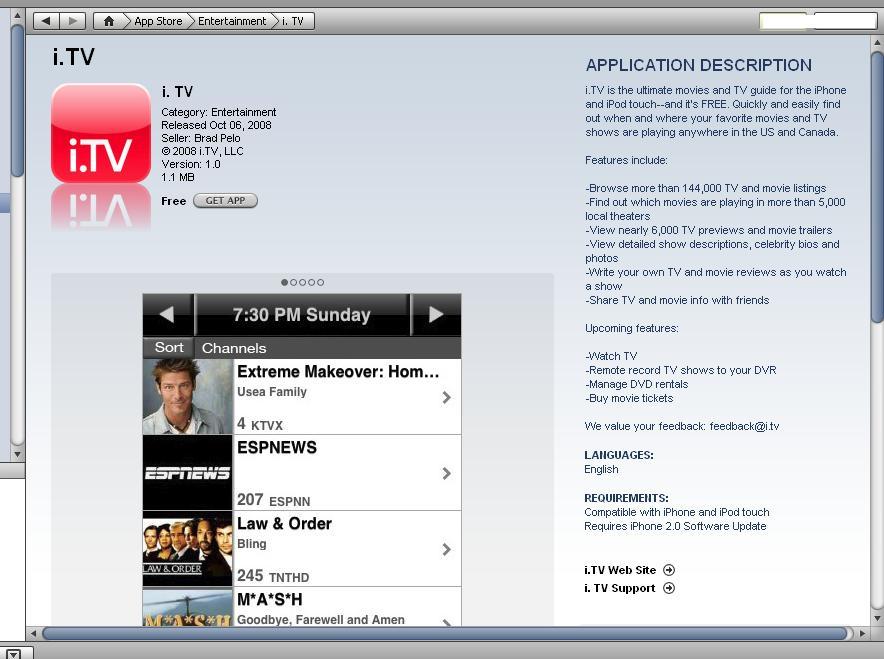Click the M*A*S*H thumbnail
The width and height of the screenshot is (884, 659).
(x=188, y=607)
